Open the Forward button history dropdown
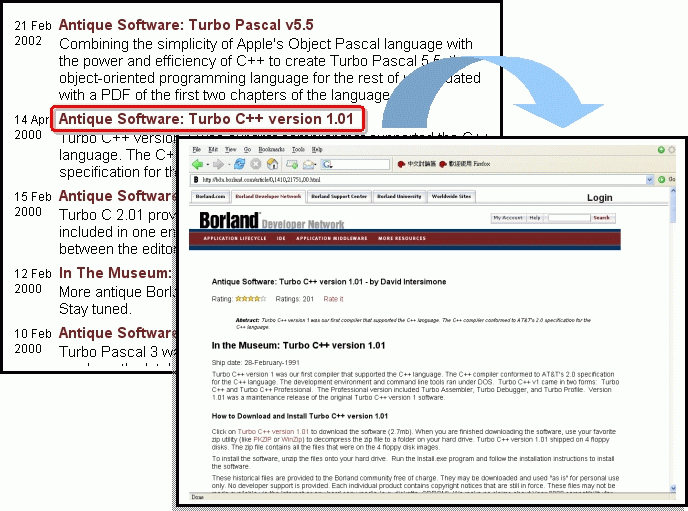This screenshot has width=688, height=511. (x=229, y=165)
